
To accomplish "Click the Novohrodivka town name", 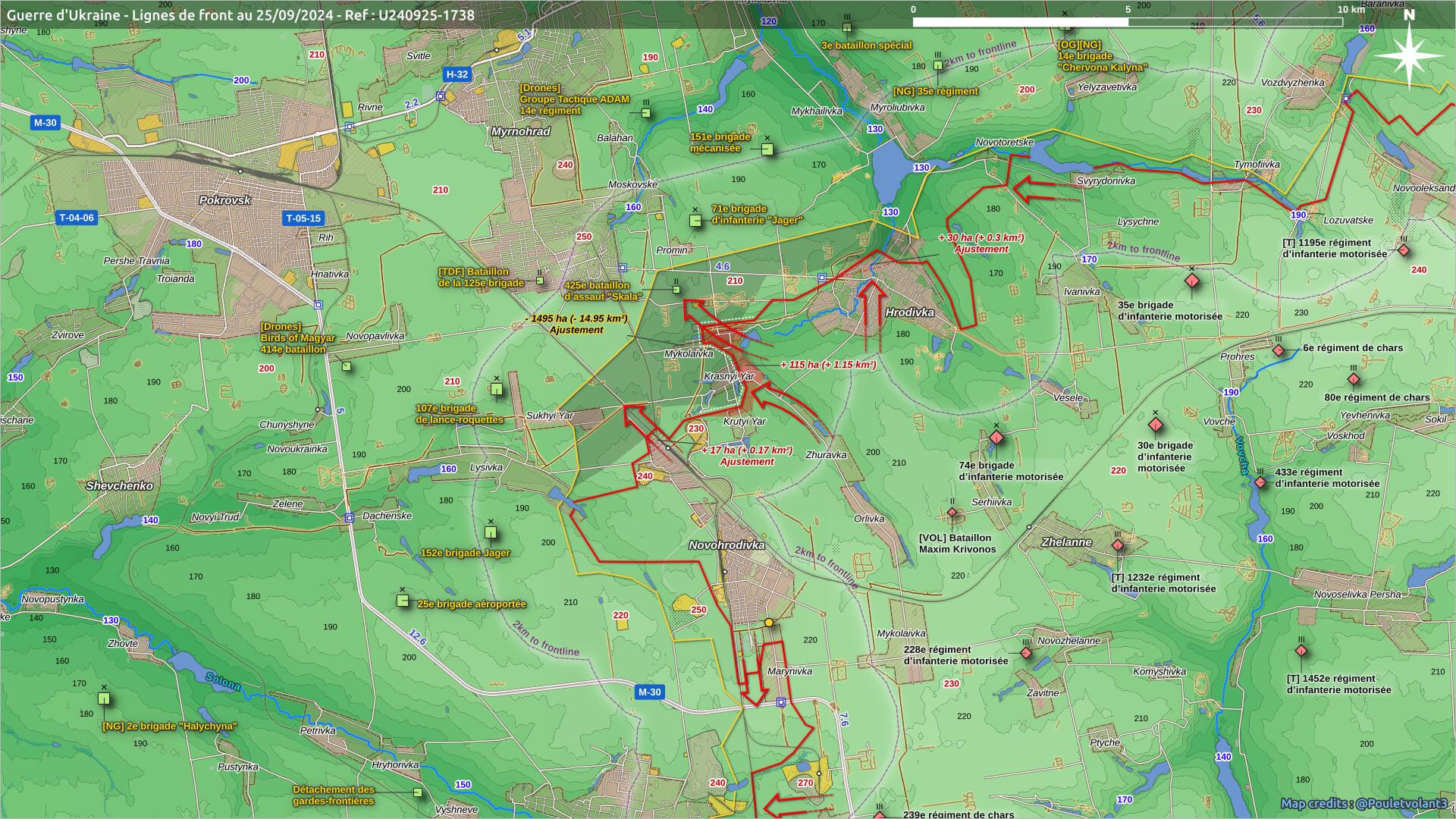I will tap(726, 545).
